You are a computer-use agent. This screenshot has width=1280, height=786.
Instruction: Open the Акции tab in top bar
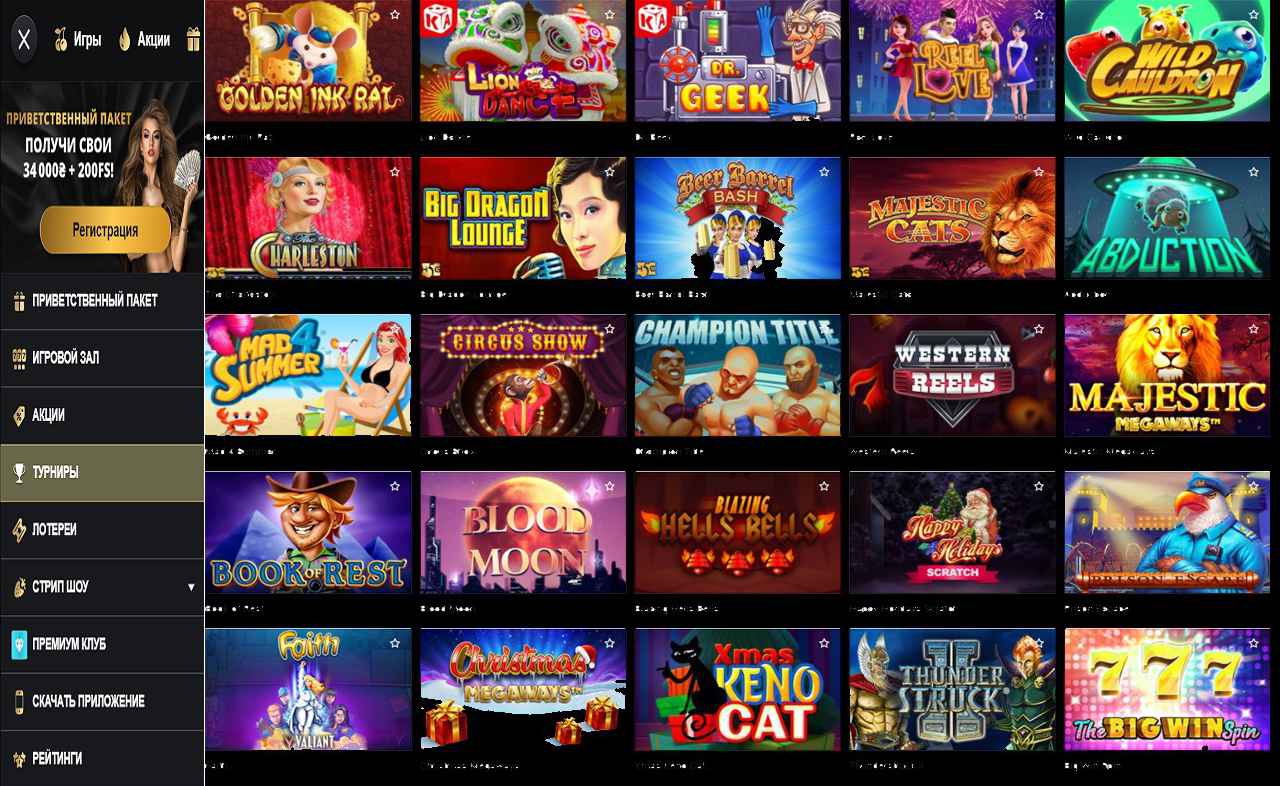(144, 40)
